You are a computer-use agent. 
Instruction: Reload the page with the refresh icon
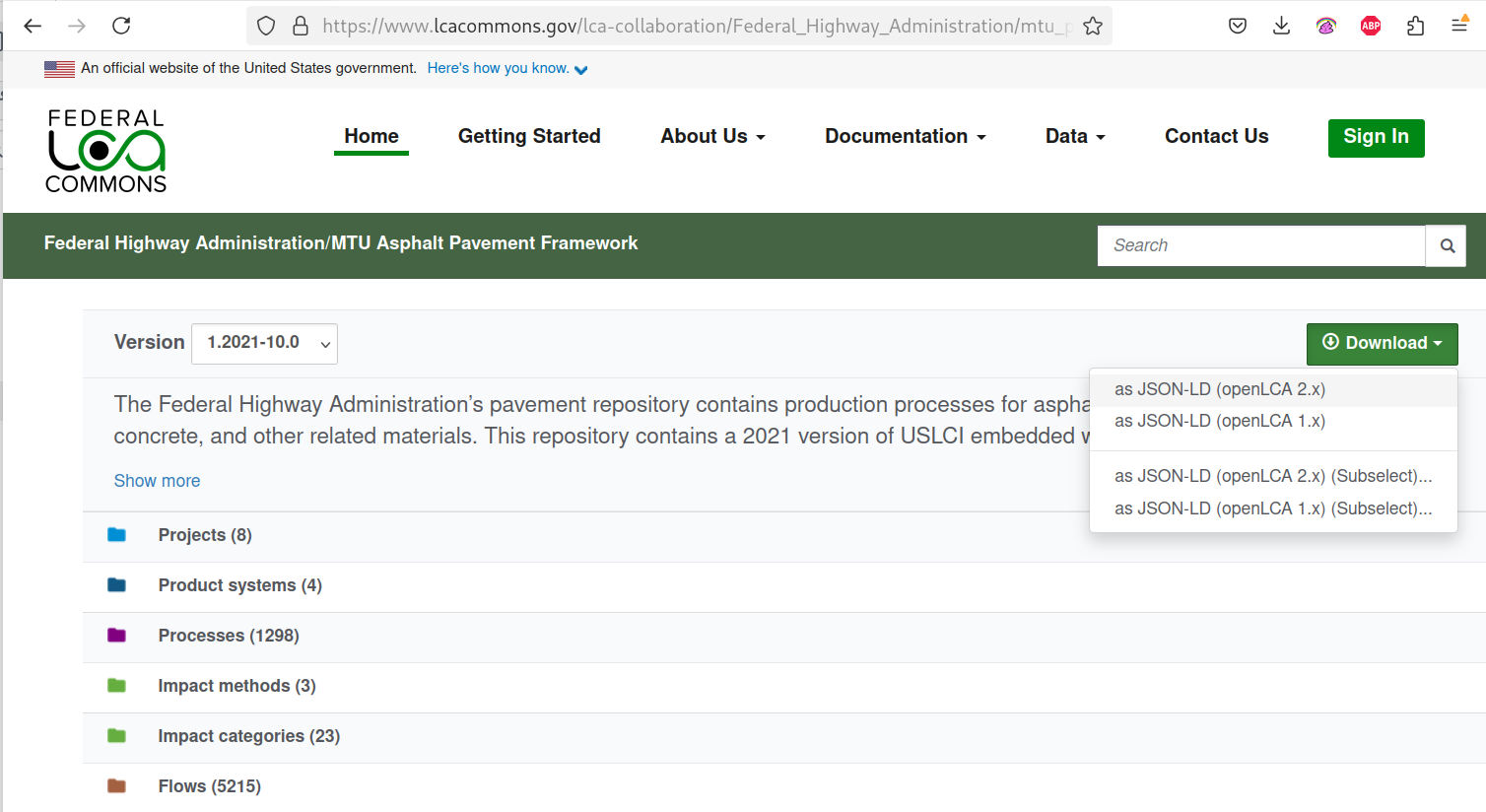121,26
